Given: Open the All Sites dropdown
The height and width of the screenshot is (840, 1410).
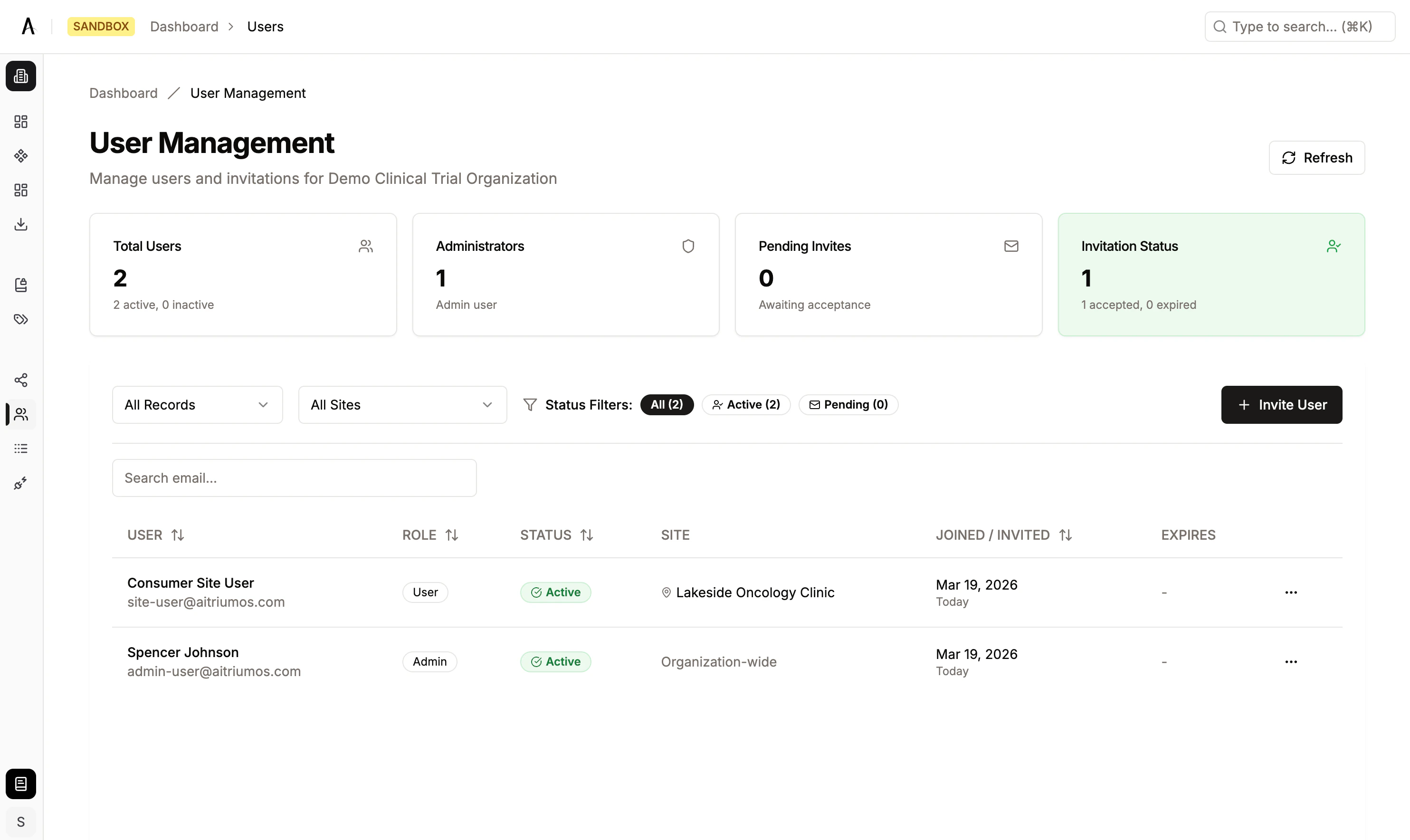Looking at the screenshot, I should pyautogui.click(x=402, y=404).
